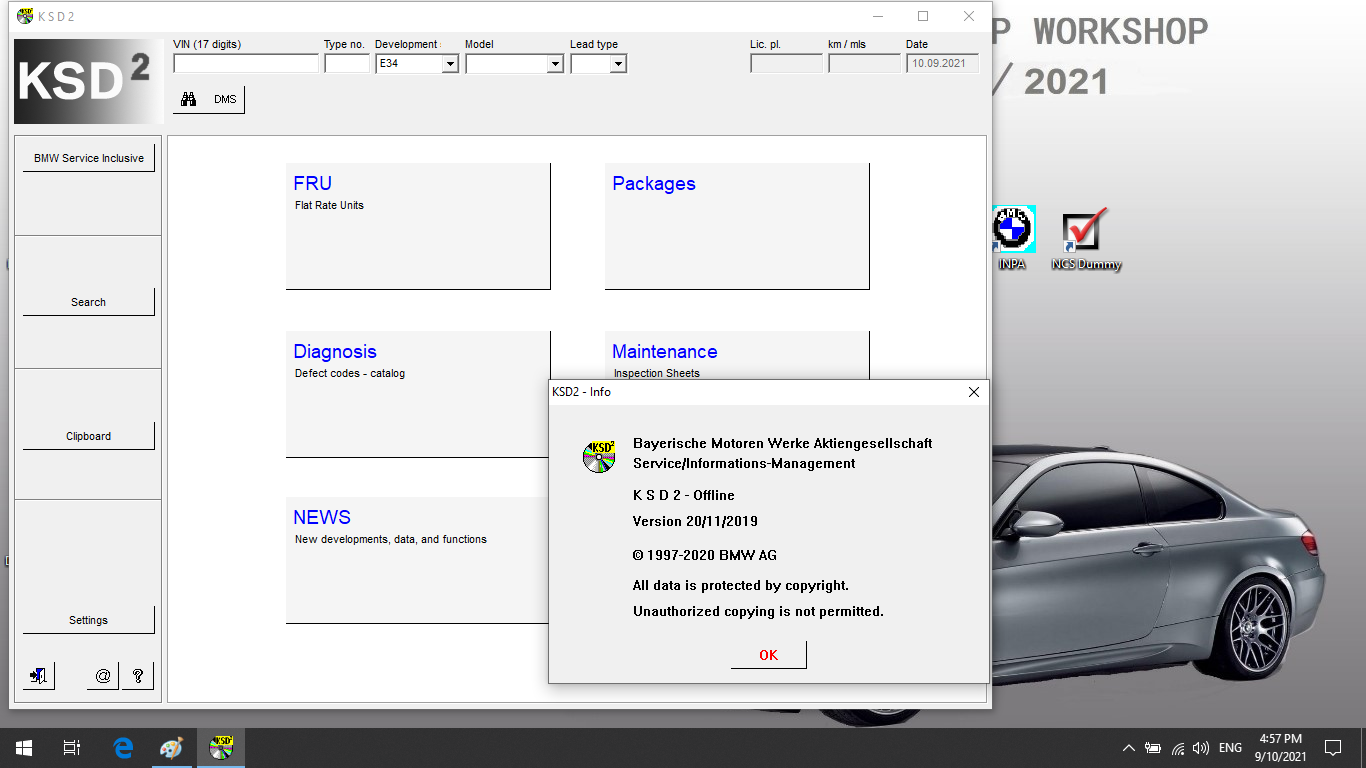
Task: Open DMS from the toolbar
Action: 225,100
